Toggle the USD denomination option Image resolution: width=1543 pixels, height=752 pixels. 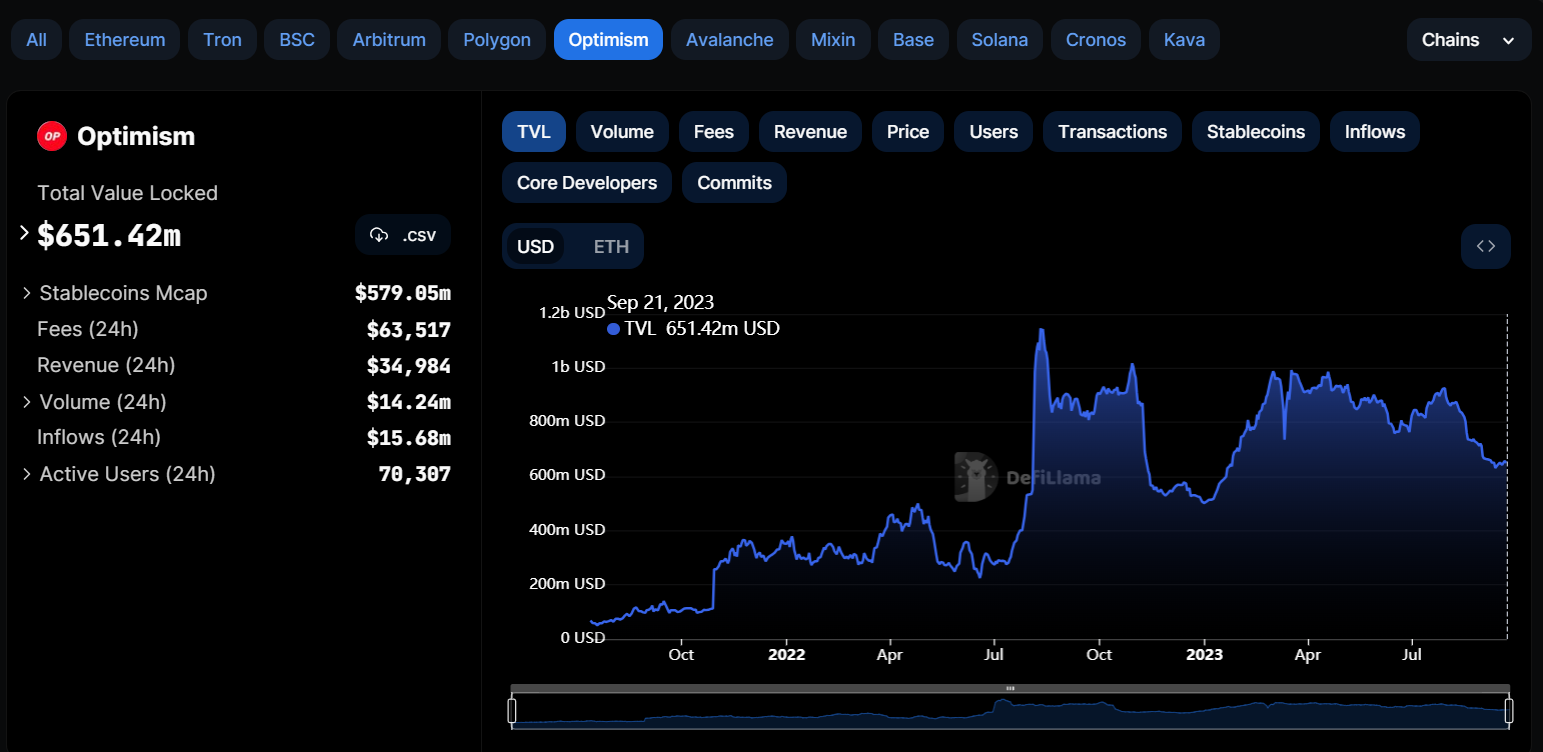click(535, 246)
